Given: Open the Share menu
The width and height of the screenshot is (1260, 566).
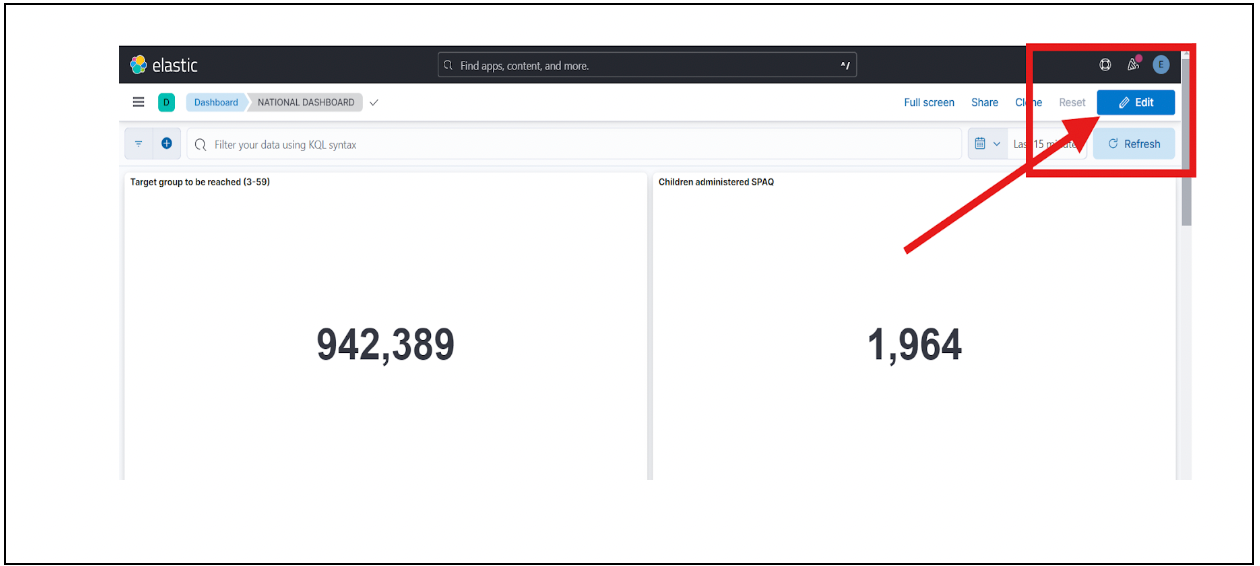Looking at the screenshot, I should pos(984,102).
